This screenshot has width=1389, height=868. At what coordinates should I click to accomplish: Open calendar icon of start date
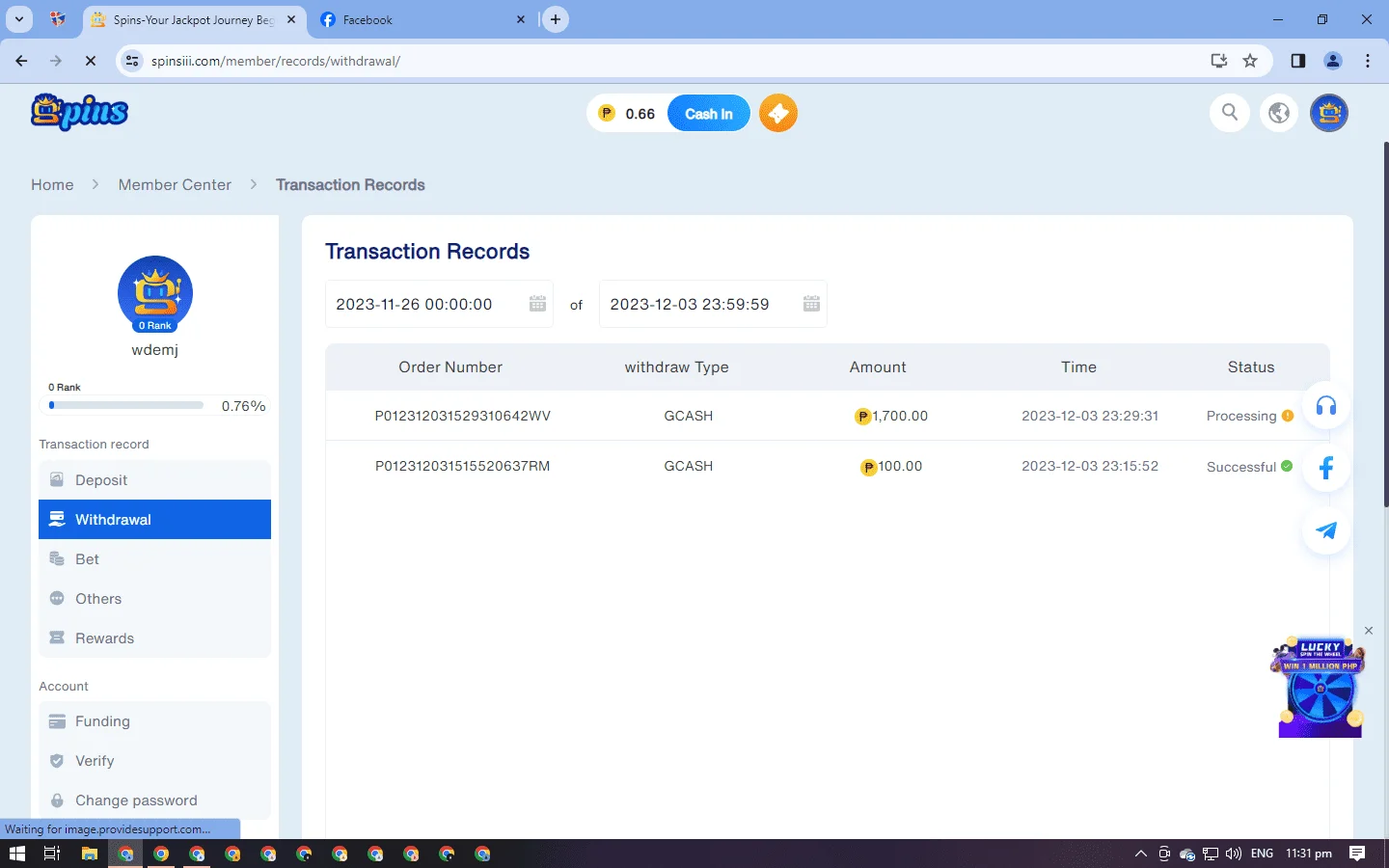537,304
